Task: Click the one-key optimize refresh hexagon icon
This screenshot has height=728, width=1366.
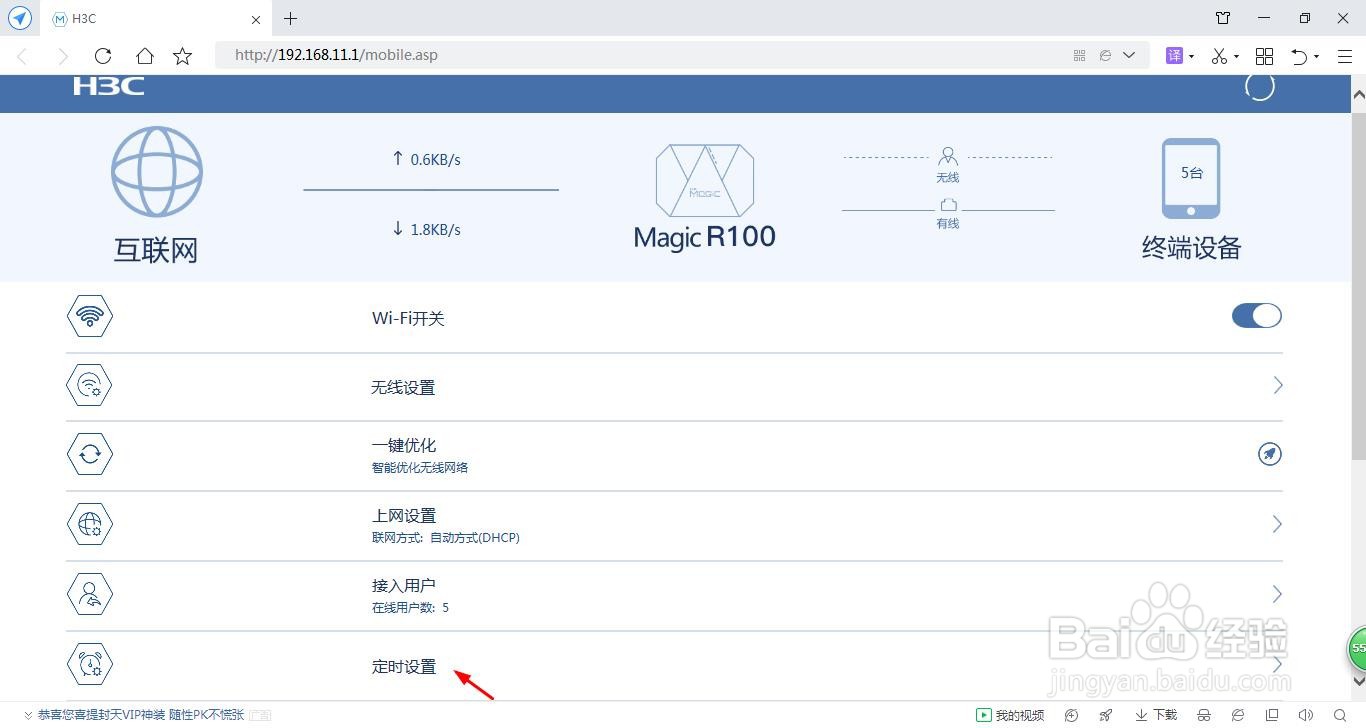Action: point(90,455)
